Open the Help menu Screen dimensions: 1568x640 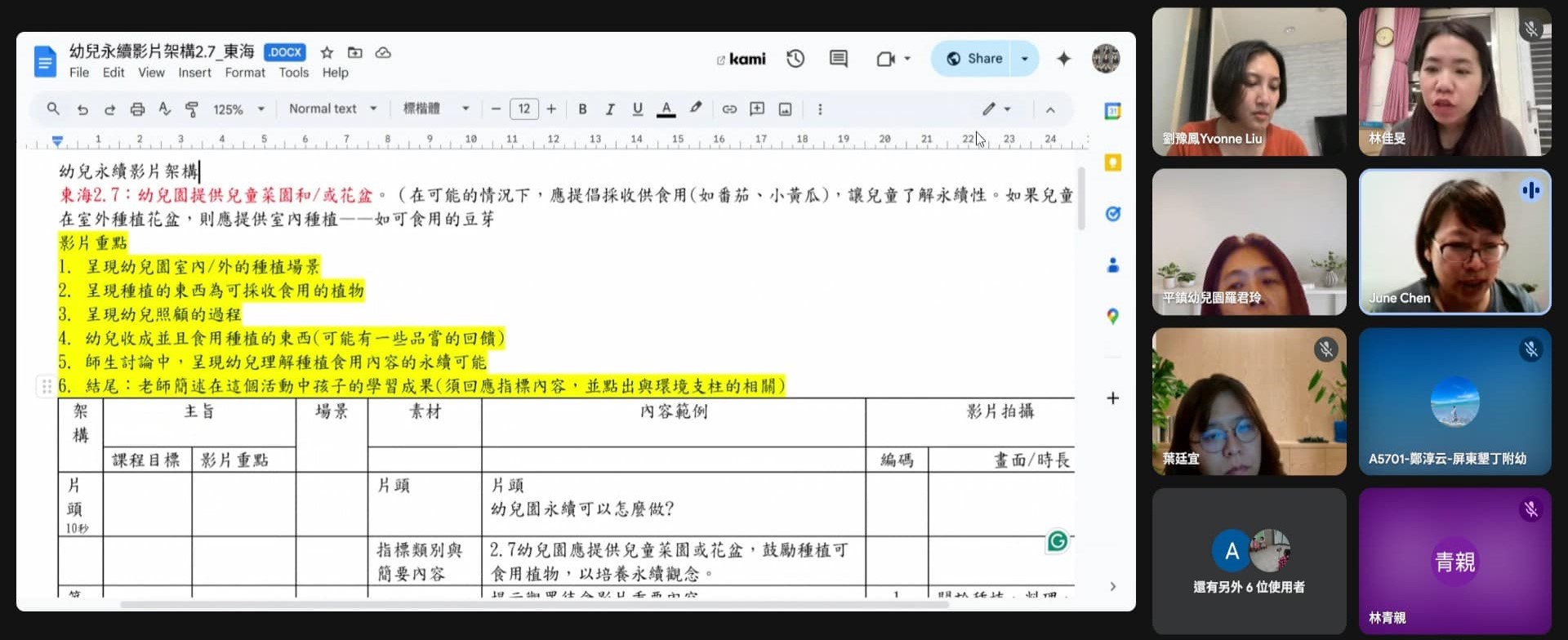(335, 73)
